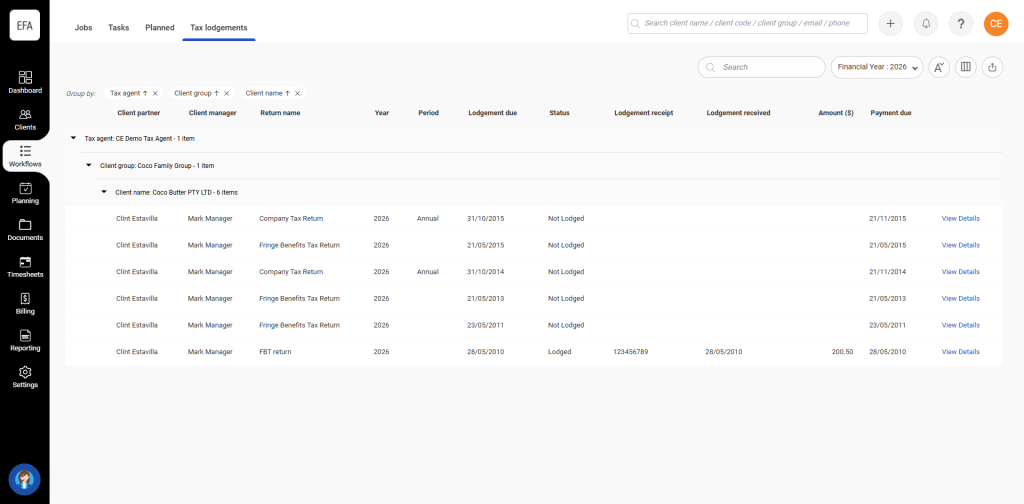Collapse the Coco Family Group row
Viewport: 1024px width, 504px height.
tap(88, 165)
